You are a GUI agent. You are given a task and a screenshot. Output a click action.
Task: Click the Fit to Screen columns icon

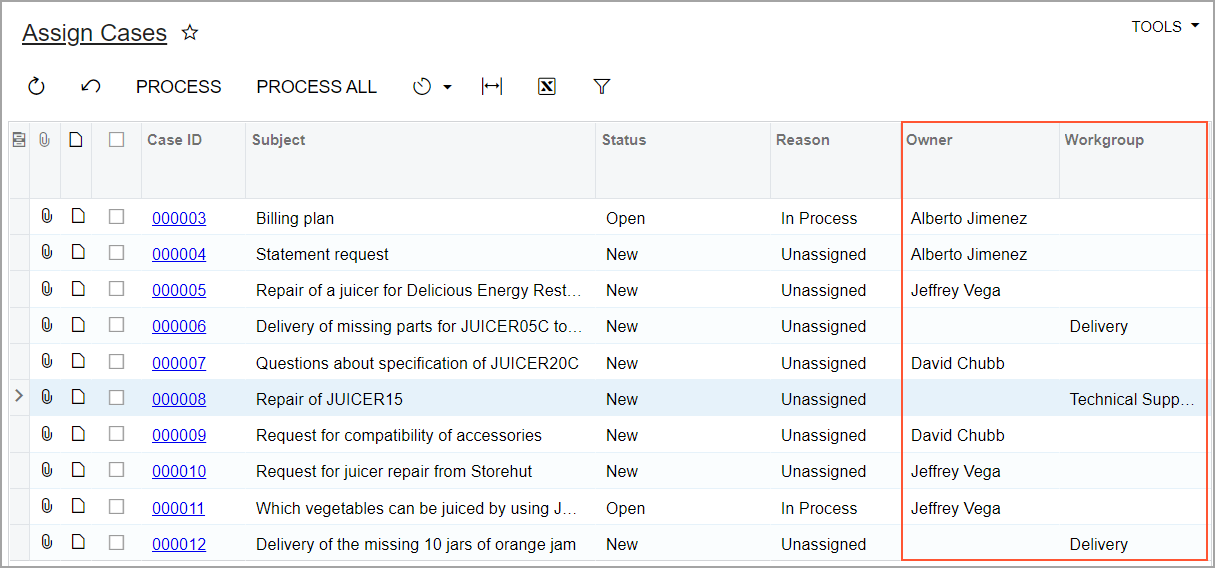(492, 87)
